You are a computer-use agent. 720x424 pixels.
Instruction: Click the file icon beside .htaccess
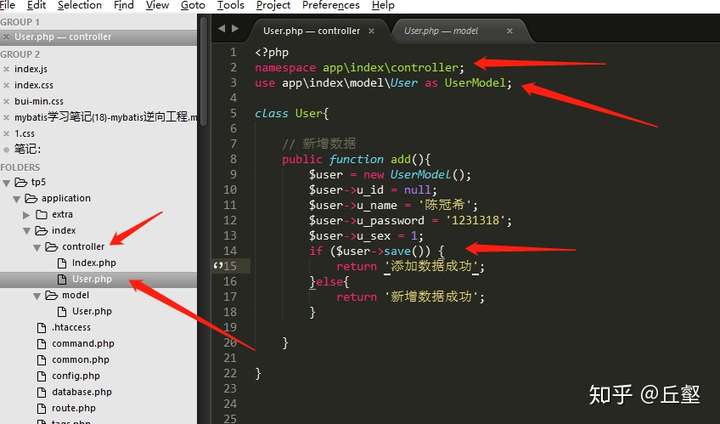[x=41, y=327]
